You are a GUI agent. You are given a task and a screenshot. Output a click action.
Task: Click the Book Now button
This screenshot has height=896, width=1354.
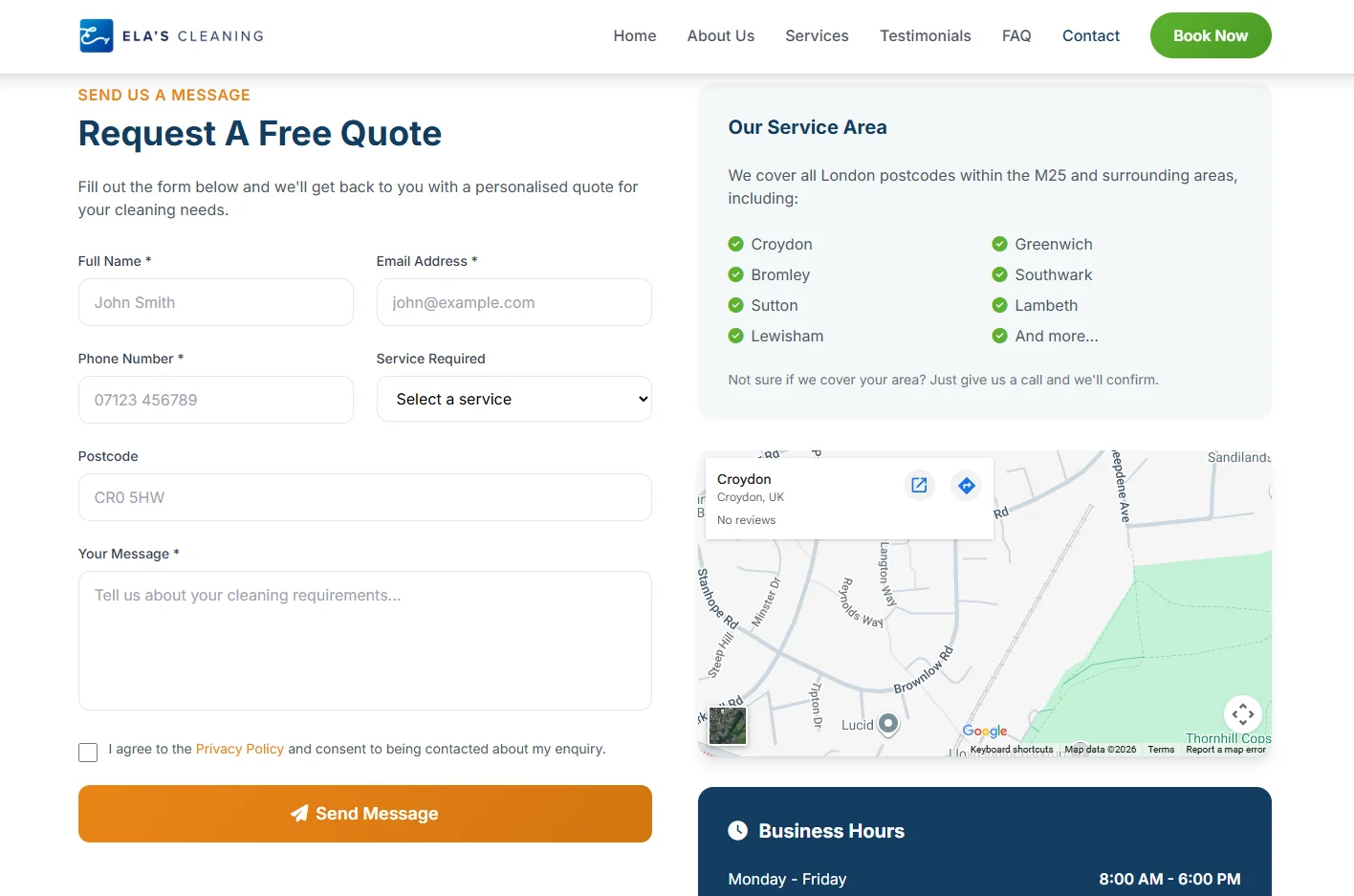tap(1210, 35)
